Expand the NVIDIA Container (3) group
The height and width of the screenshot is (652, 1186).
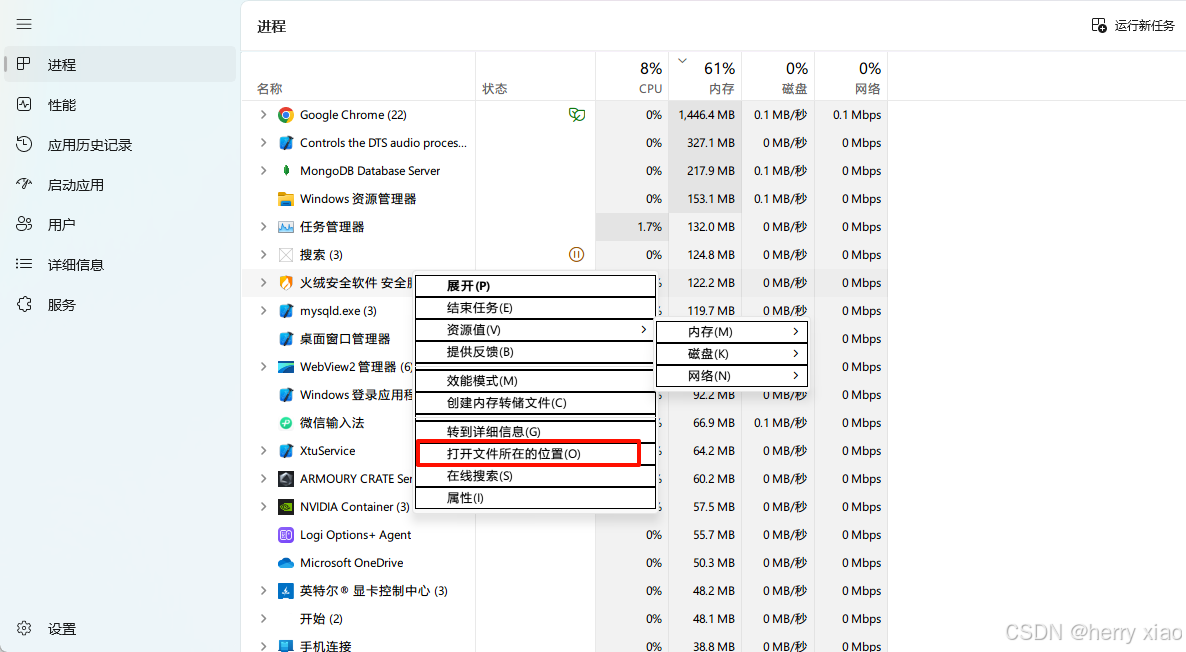(x=263, y=507)
